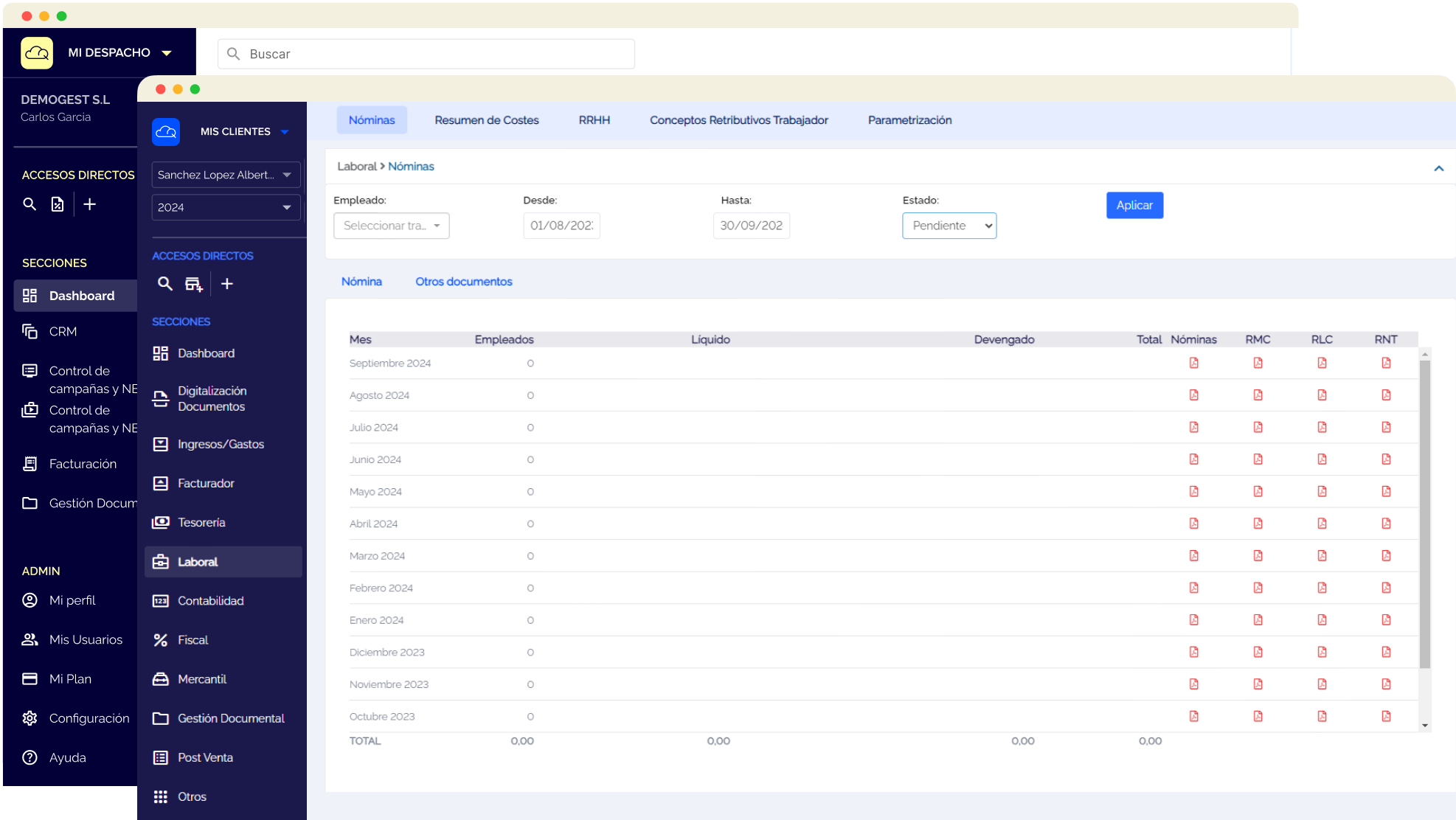The image size is (1456, 820).
Task: Download RNT PDF for Octubre 2023
Action: point(1386,716)
